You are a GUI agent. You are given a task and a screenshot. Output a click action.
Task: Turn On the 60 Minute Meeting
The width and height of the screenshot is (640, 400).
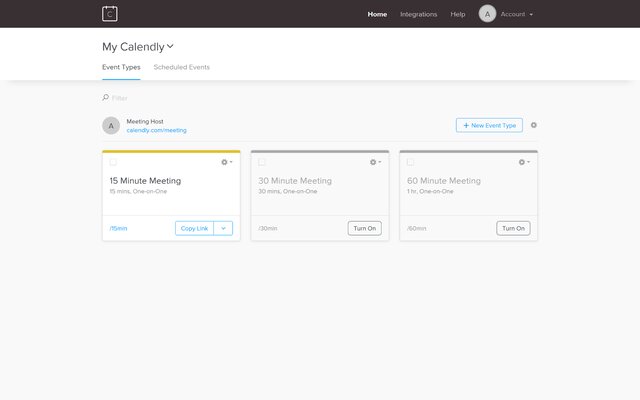pyautogui.click(x=513, y=228)
